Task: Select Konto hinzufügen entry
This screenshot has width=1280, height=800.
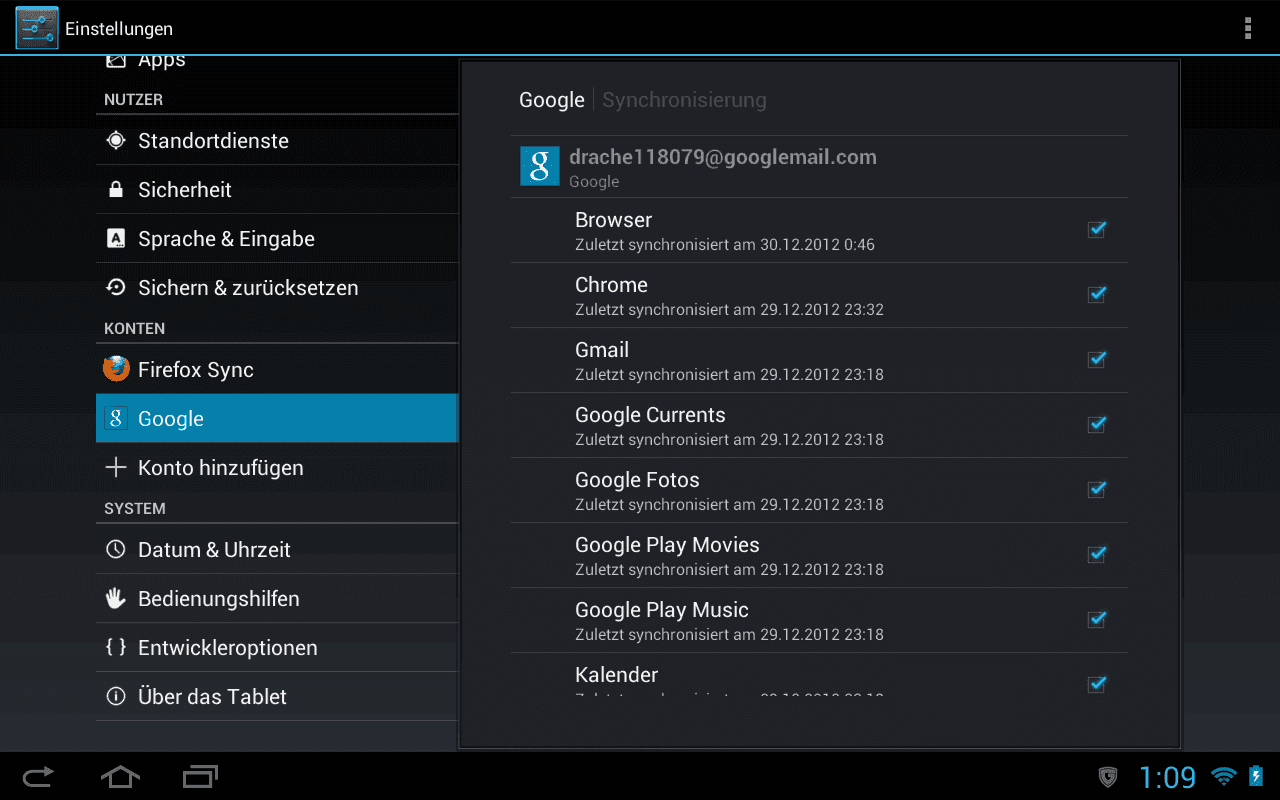Action: click(277, 467)
